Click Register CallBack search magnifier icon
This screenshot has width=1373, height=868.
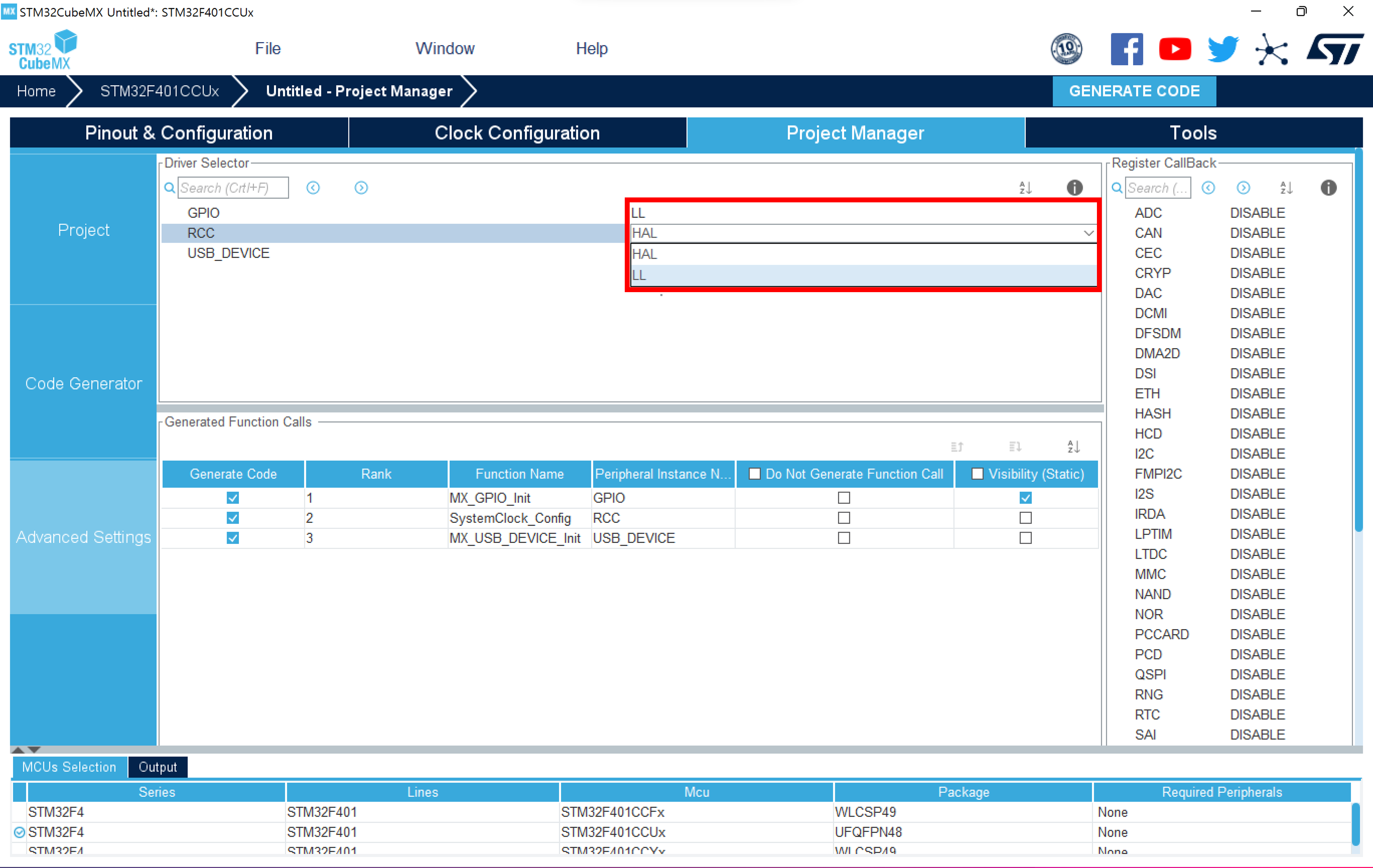pos(1117,188)
